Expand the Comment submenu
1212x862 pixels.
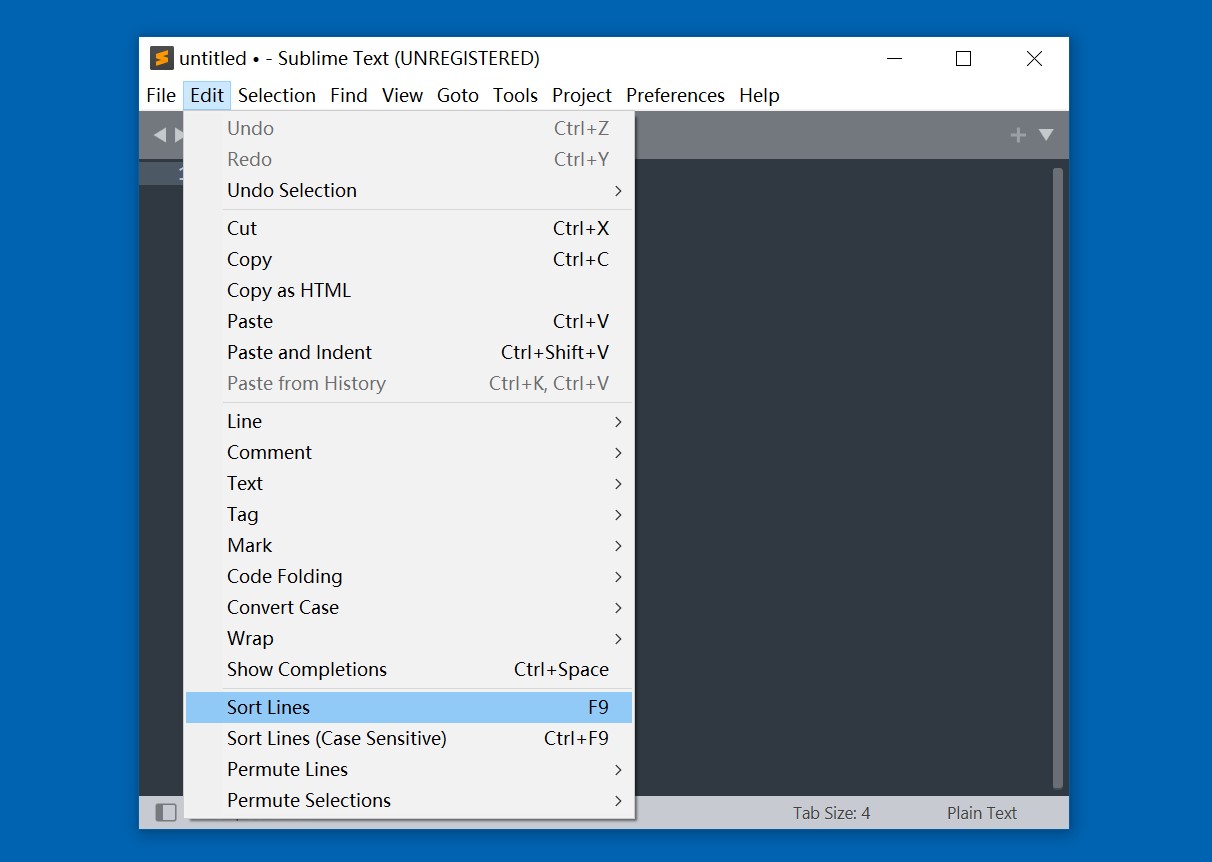tap(409, 452)
